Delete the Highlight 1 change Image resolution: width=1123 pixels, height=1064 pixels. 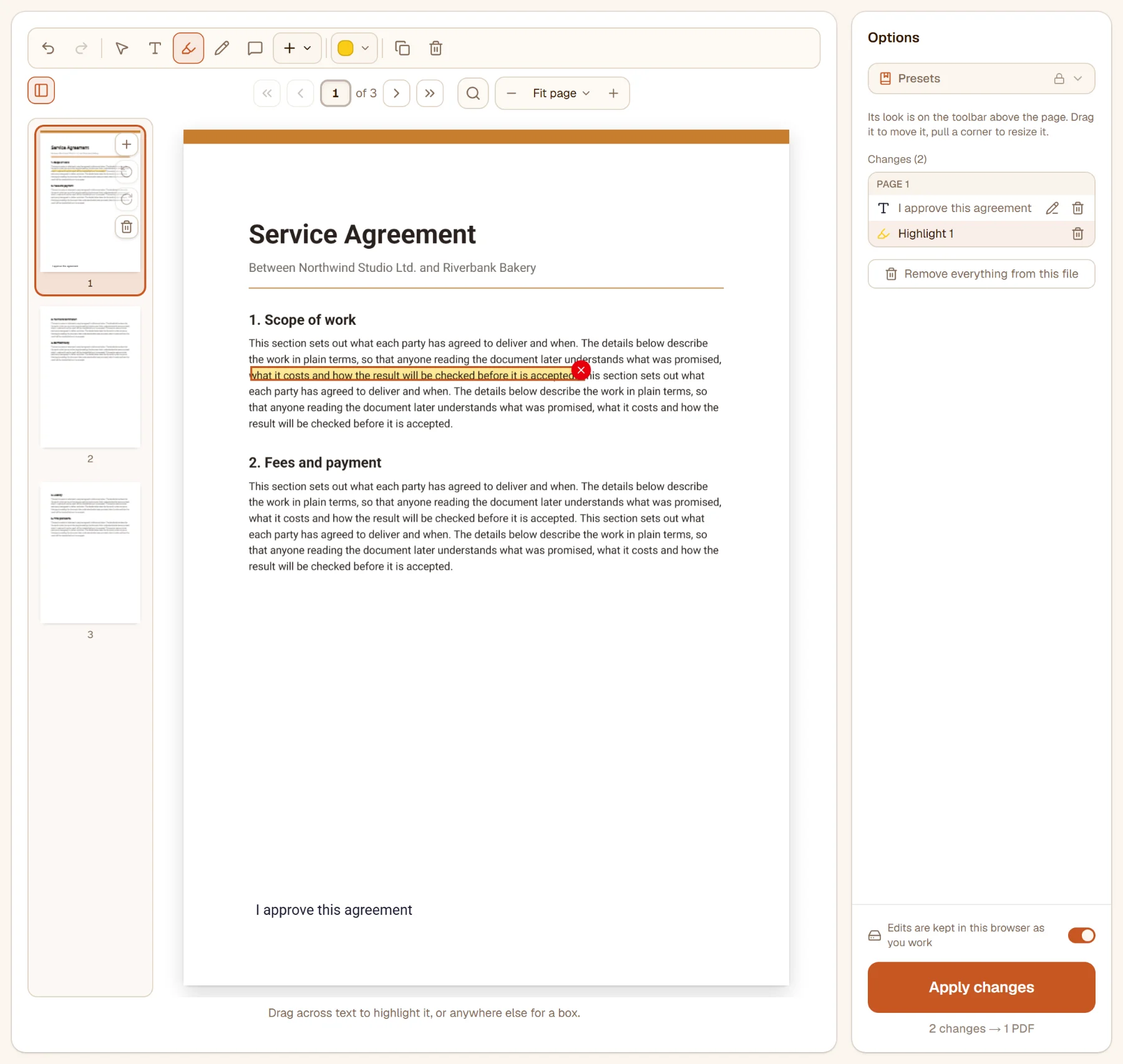tap(1077, 234)
